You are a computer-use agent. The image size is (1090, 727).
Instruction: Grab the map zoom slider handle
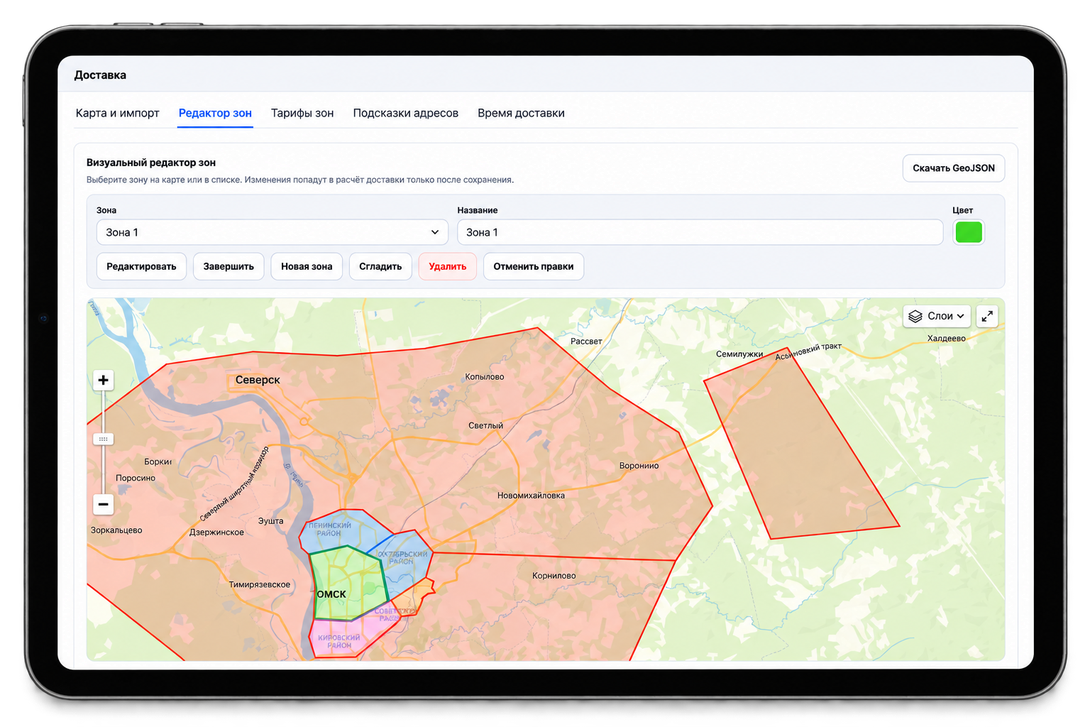(103, 439)
